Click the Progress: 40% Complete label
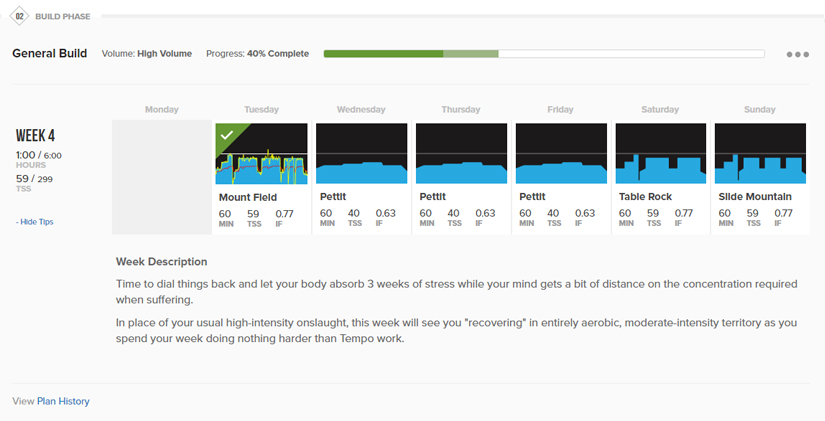Image resolution: width=825 pixels, height=421 pixels. [257, 54]
